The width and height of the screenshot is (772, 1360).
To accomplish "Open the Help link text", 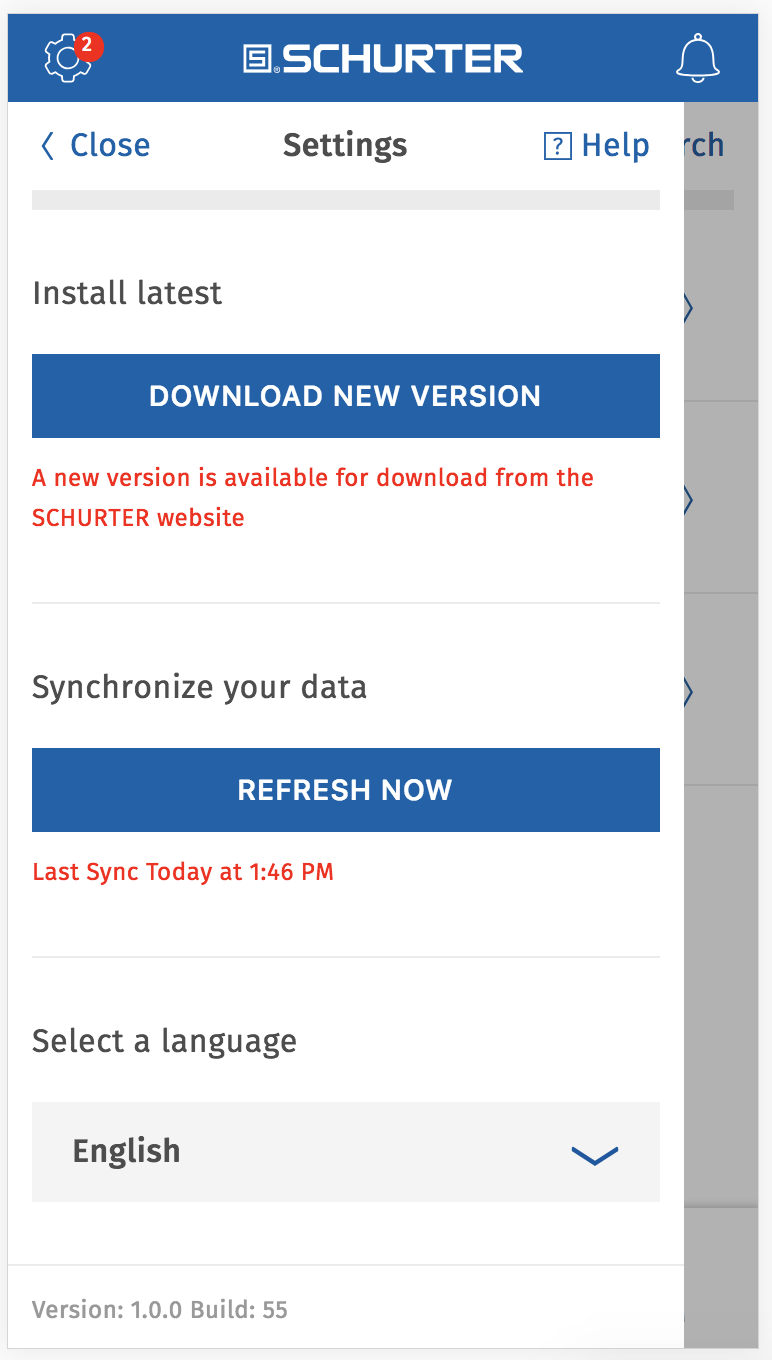I will (x=616, y=147).
